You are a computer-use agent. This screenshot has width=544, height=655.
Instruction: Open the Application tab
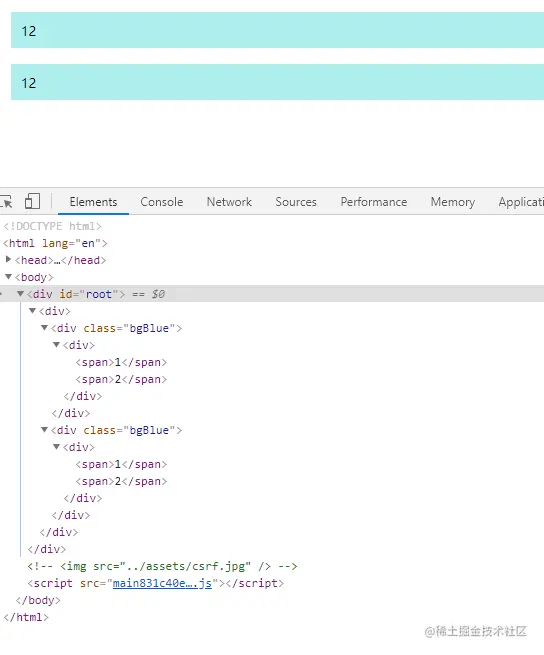(x=521, y=202)
